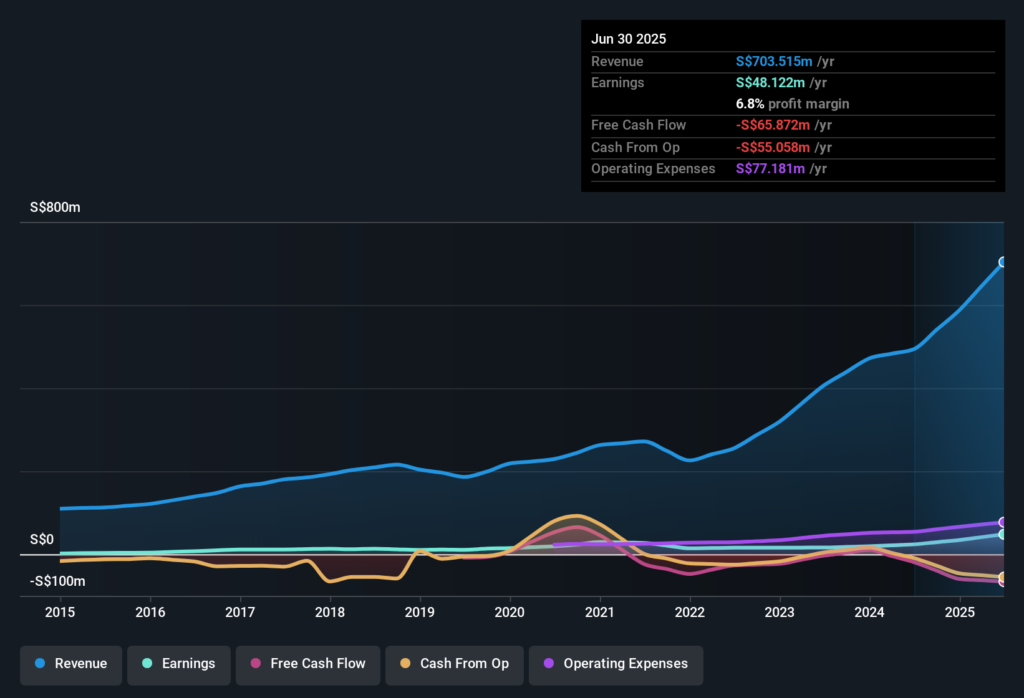Disable the Cash From Op series
1024x698 pixels.
(x=454, y=664)
